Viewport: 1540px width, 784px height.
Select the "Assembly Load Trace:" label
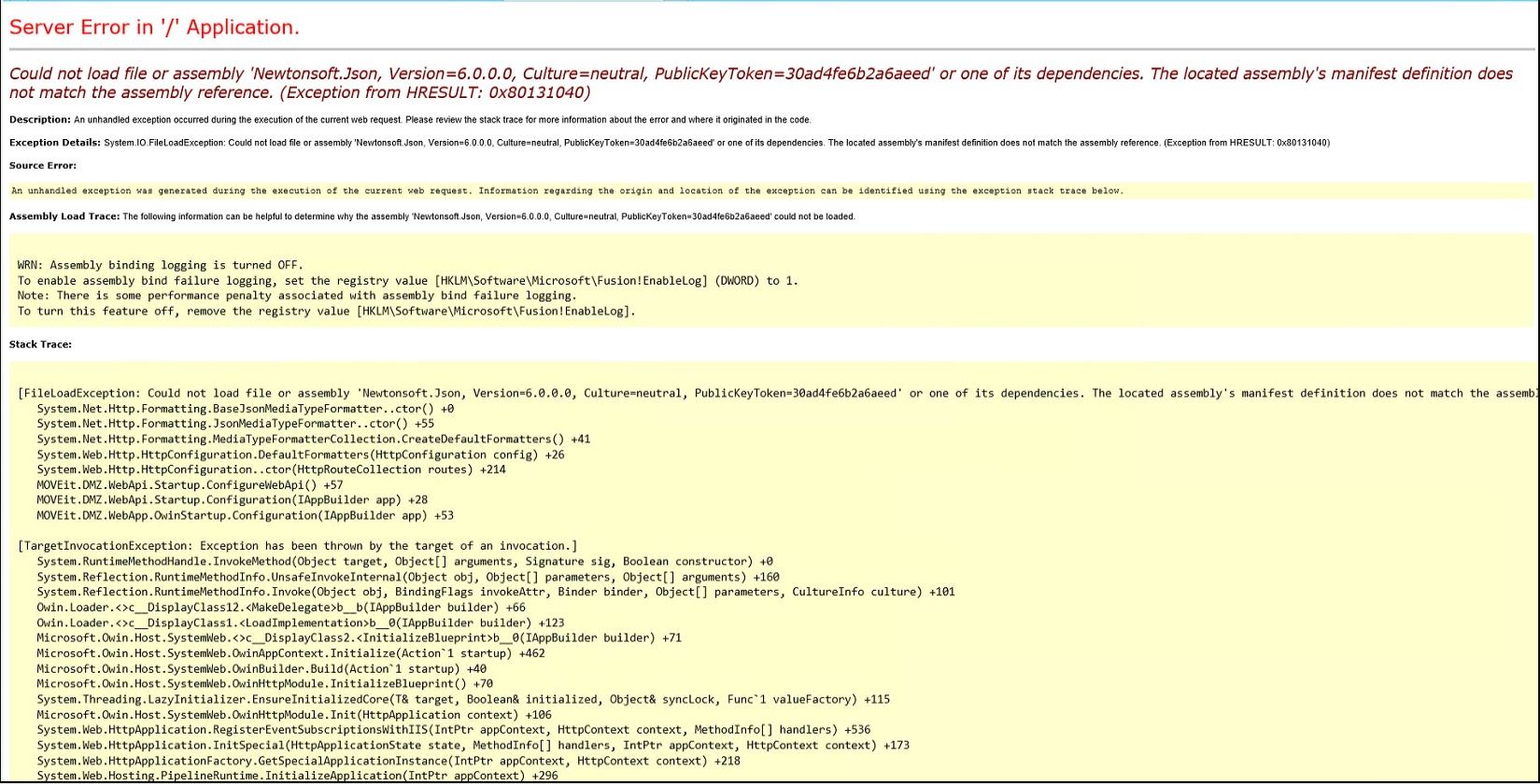click(64, 217)
